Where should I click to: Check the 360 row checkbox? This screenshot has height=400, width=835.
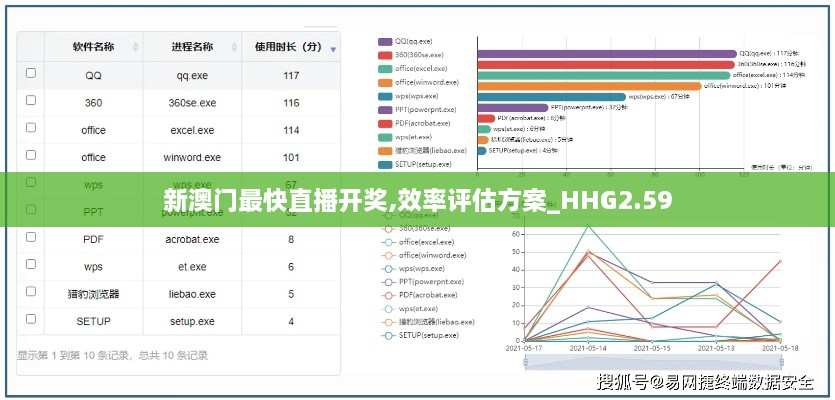31,100
